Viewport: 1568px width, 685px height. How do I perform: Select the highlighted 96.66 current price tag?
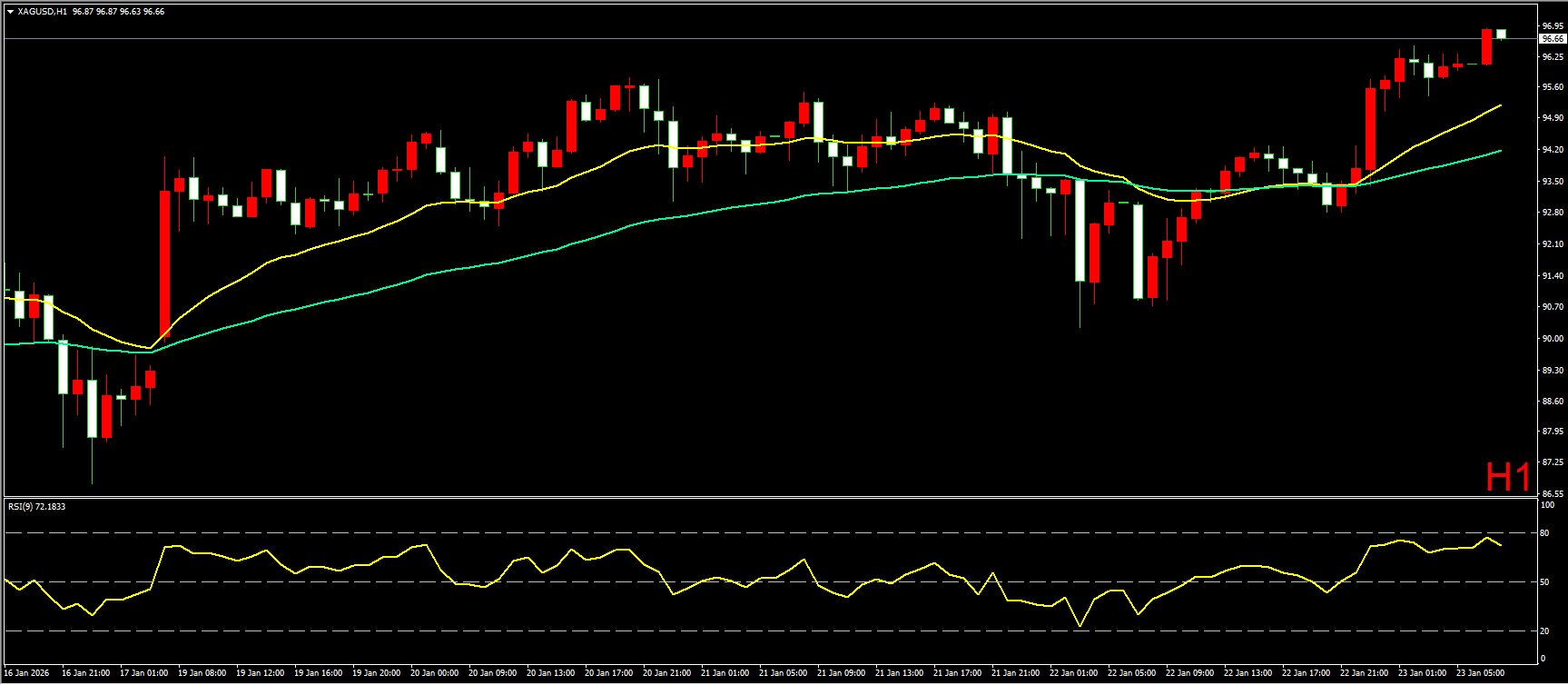click(x=1552, y=39)
